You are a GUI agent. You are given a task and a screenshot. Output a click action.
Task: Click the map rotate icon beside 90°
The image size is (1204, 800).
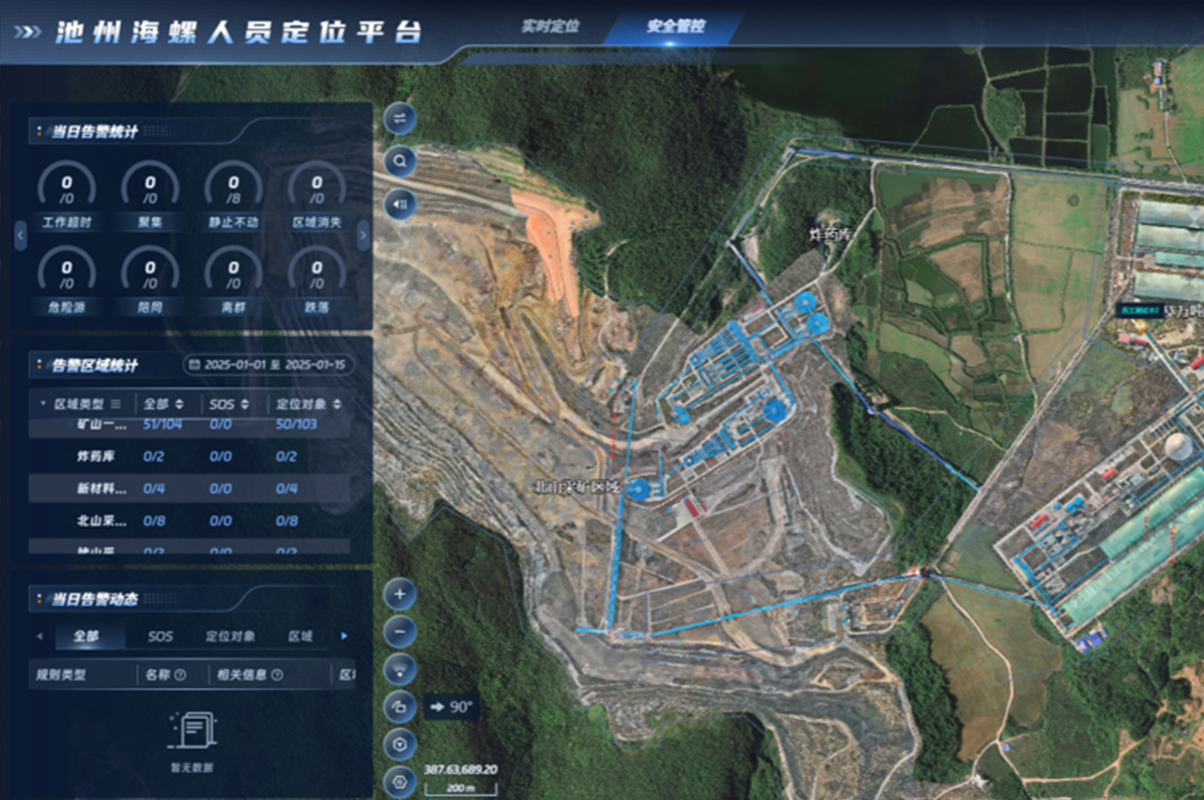click(x=400, y=707)
